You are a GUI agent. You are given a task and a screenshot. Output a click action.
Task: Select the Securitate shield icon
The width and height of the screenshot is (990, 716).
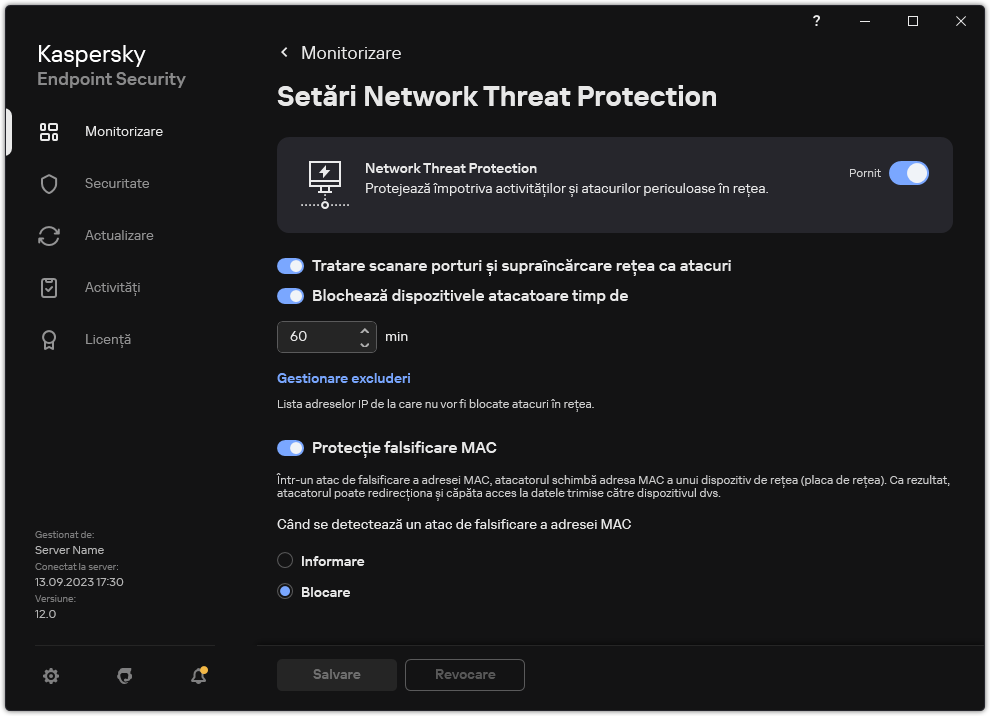49,183
